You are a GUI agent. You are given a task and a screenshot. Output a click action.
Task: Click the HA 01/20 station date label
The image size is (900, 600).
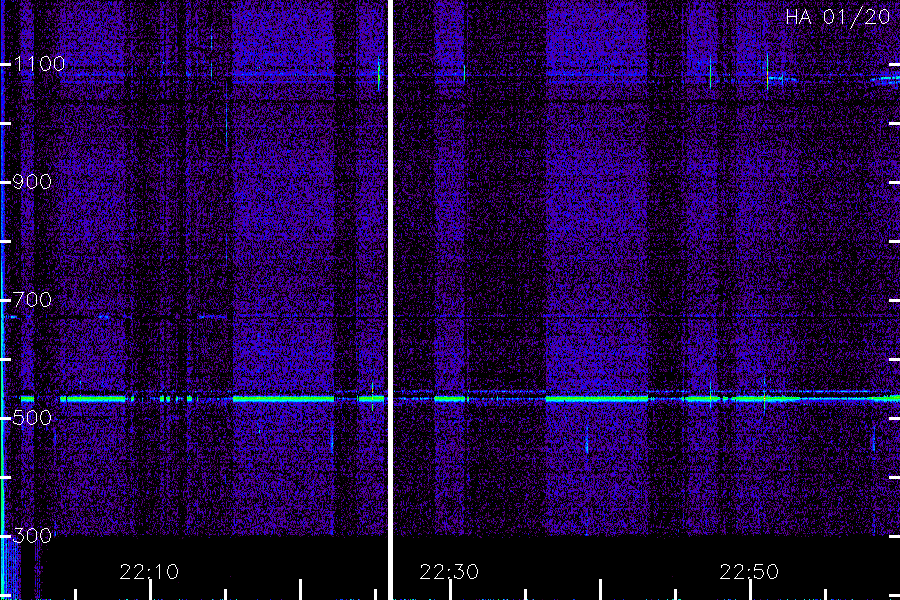pyautogui.click(x=837, y=17)
